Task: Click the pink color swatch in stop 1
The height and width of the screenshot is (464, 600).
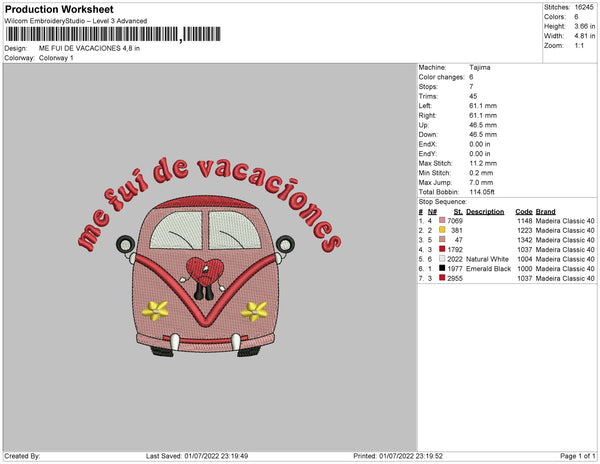Action: [442, 221]
